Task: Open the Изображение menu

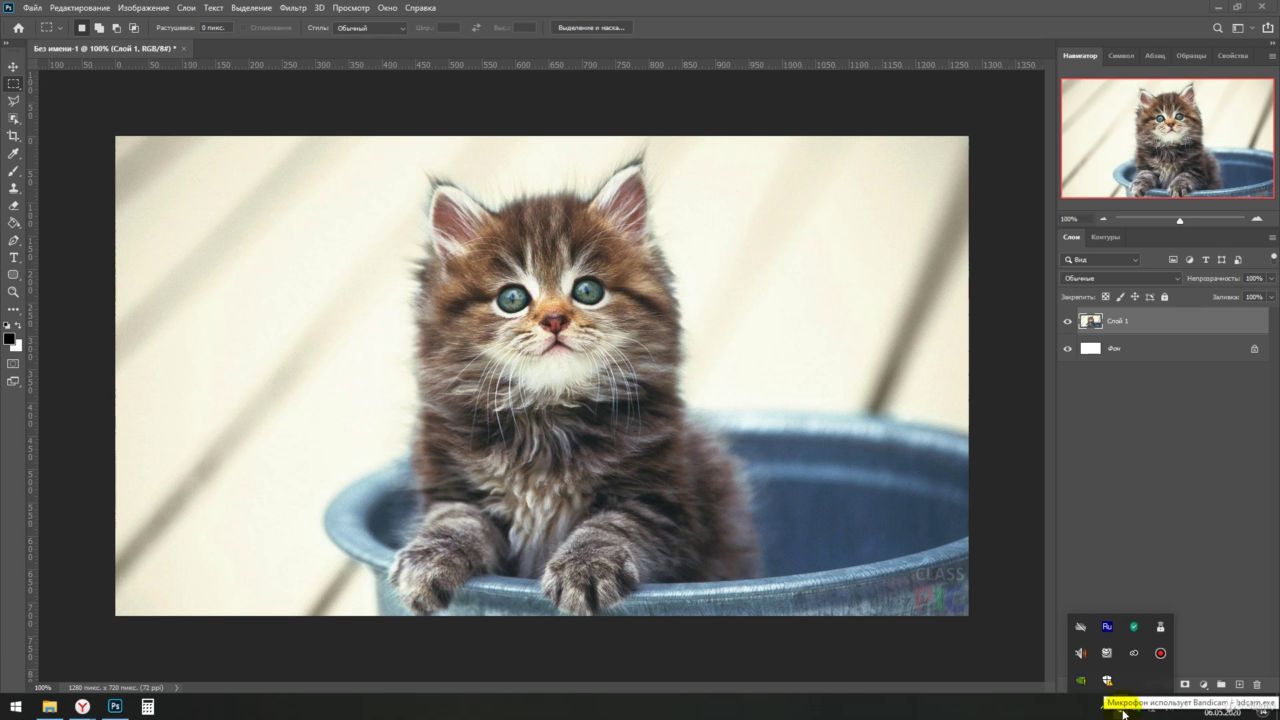Action: [x=144, y=8]
